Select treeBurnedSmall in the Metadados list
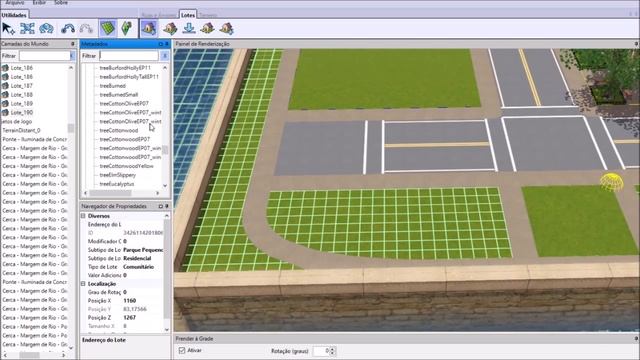 point(119,95)
